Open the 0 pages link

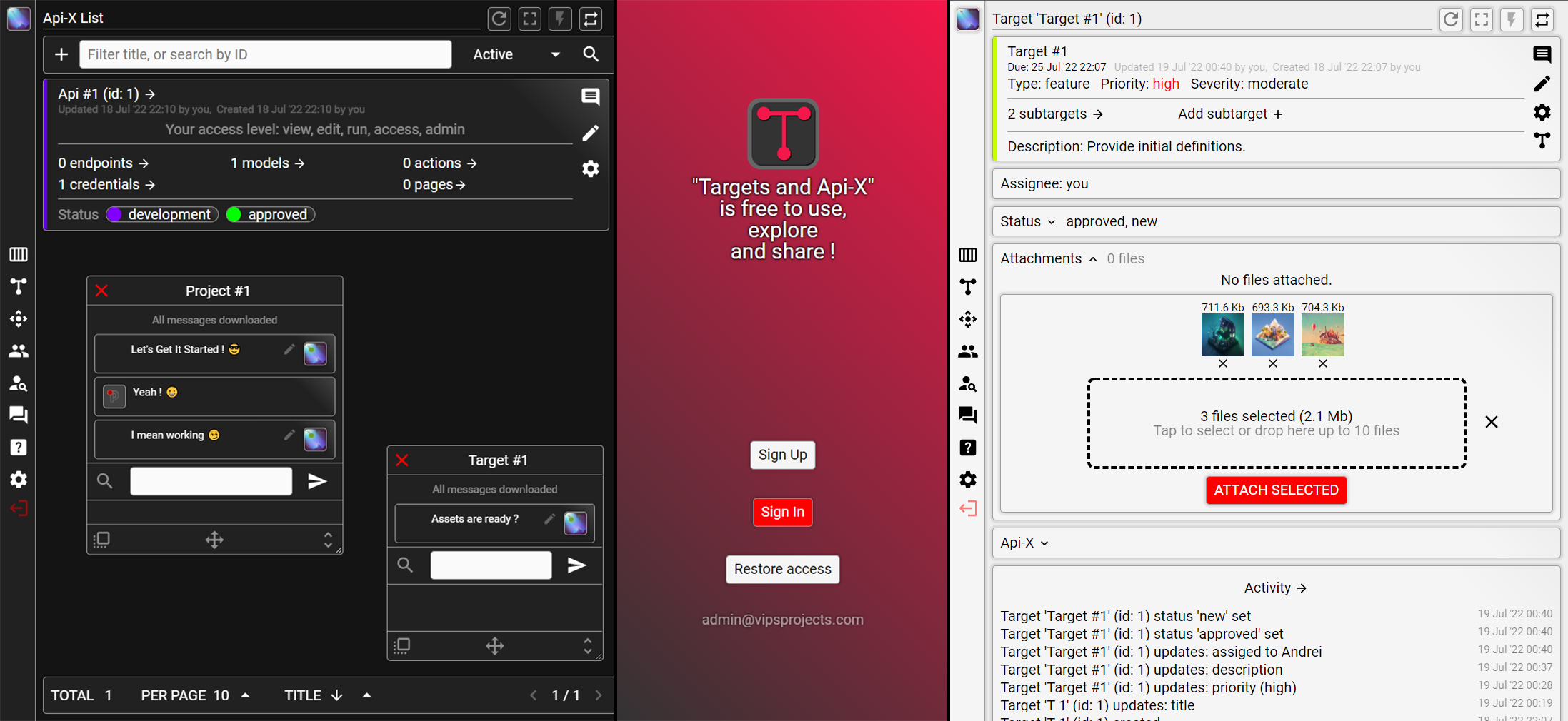tap(434, 185)
